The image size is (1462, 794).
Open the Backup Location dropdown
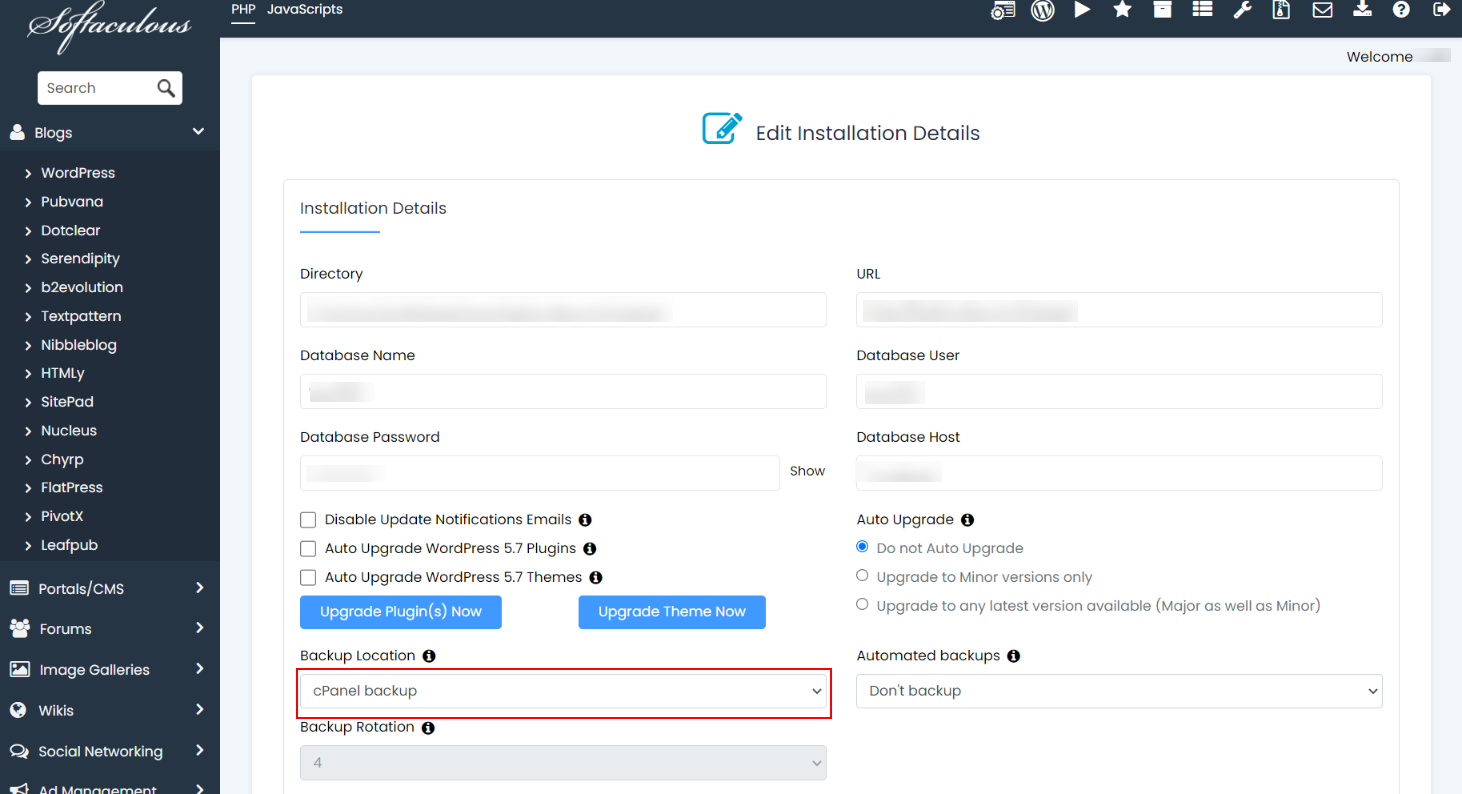(563, 691)
